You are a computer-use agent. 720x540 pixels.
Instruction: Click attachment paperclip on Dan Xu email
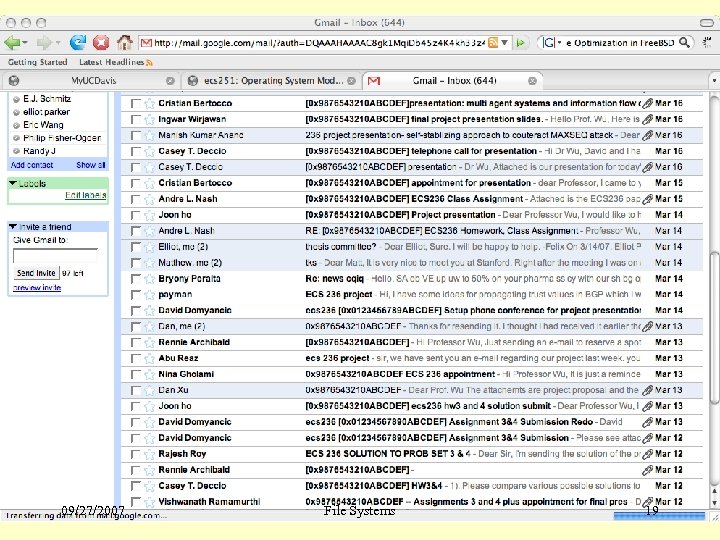(647, 390)
